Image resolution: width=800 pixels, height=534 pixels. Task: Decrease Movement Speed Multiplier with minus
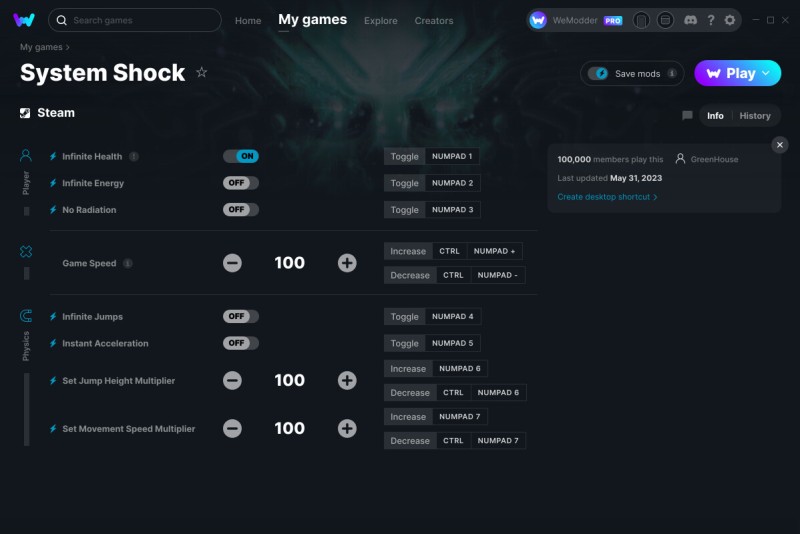click(232, 428)
